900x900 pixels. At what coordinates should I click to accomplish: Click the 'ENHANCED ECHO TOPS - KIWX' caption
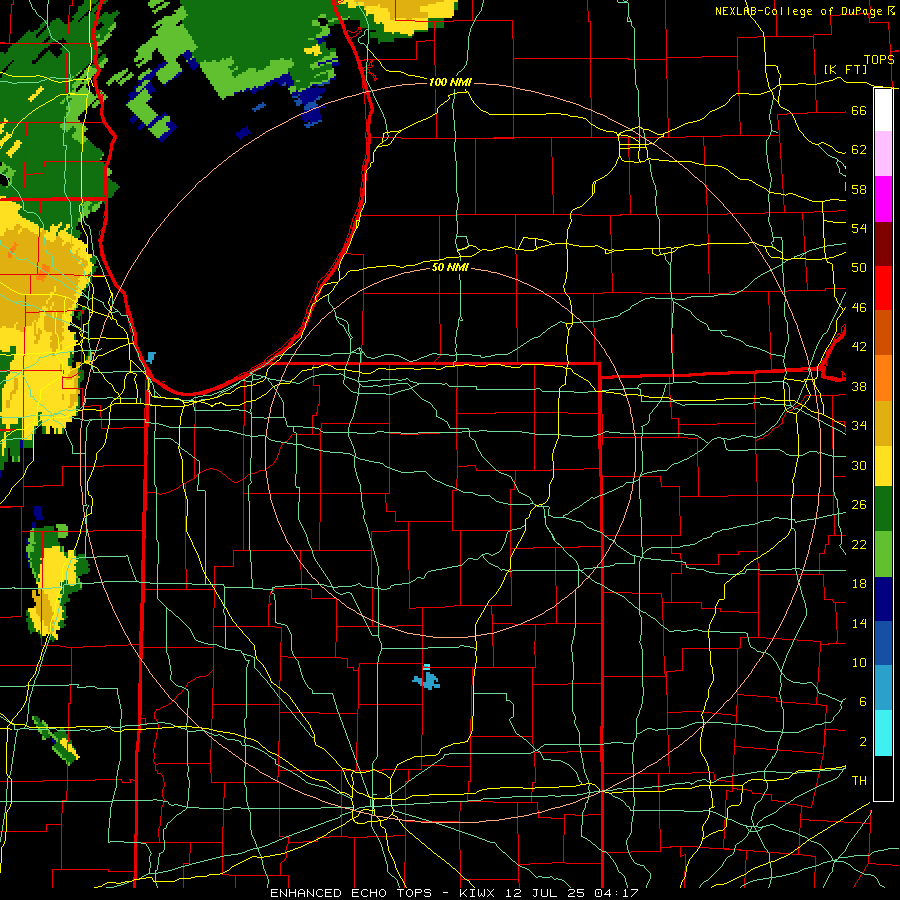tap(383, 893)
